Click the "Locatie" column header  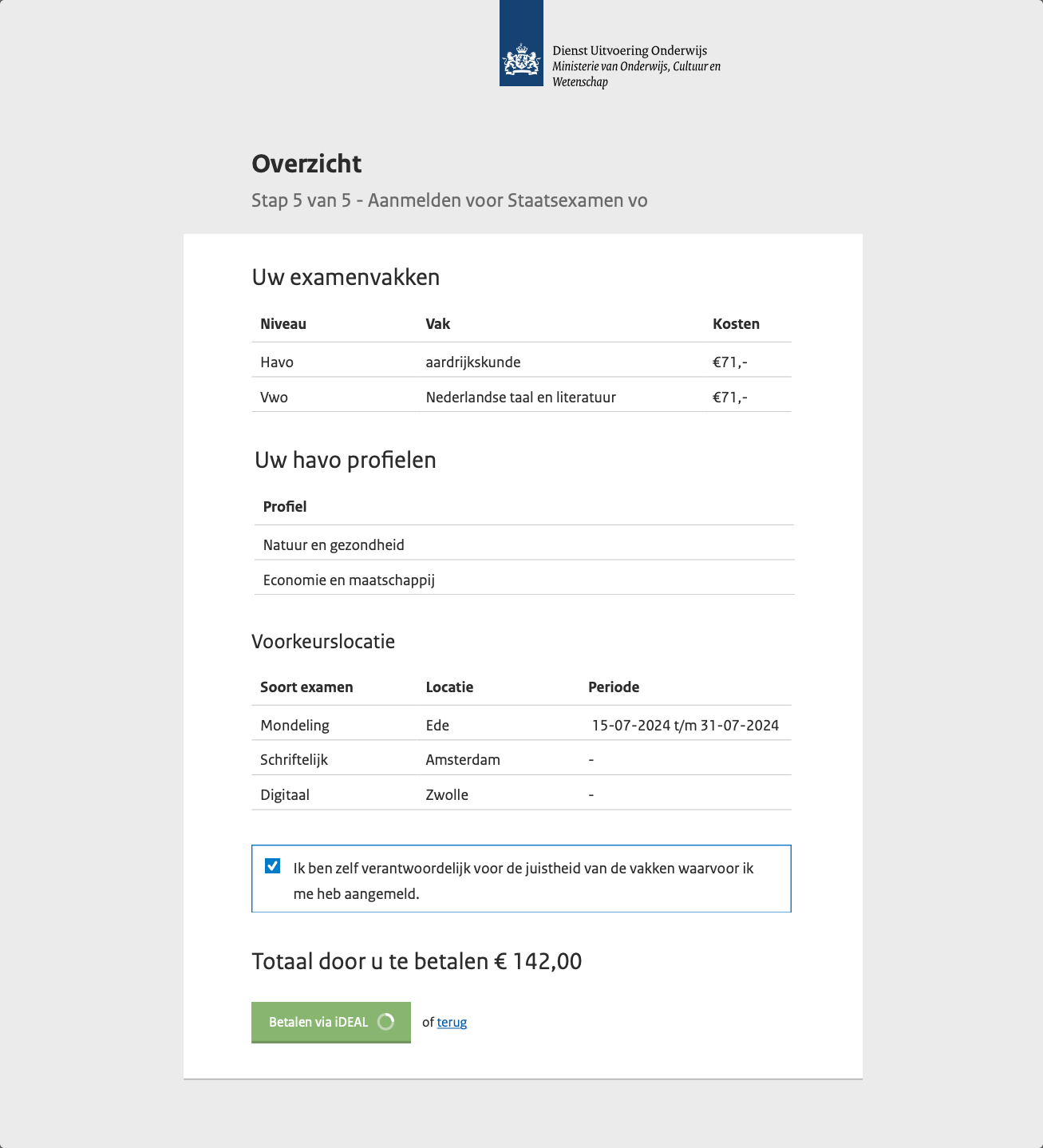(449, 687)
